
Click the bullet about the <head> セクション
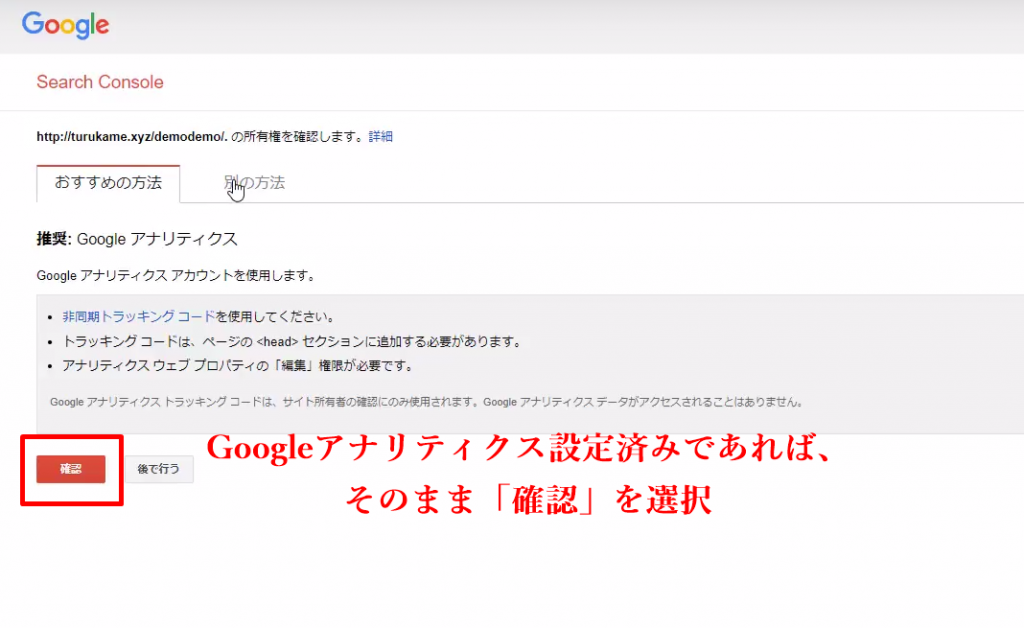[291, 341]
